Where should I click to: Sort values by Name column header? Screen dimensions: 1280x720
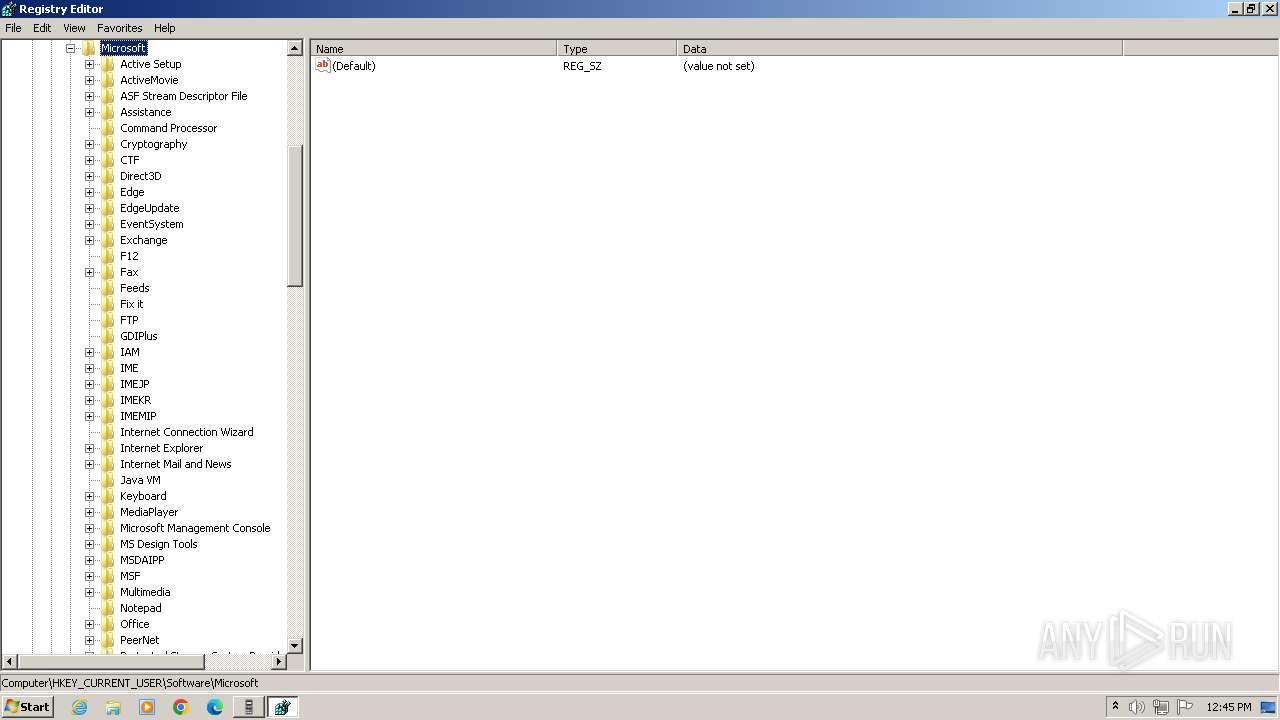[x=434, y=48]
